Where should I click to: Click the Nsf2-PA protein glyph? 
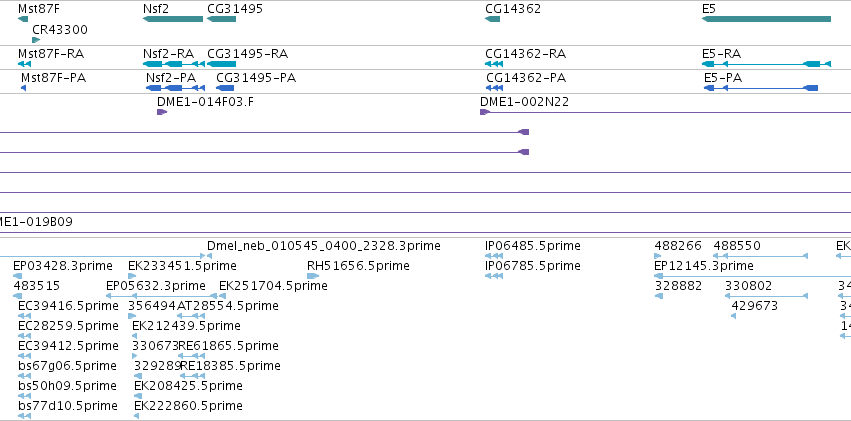(175, 88)
